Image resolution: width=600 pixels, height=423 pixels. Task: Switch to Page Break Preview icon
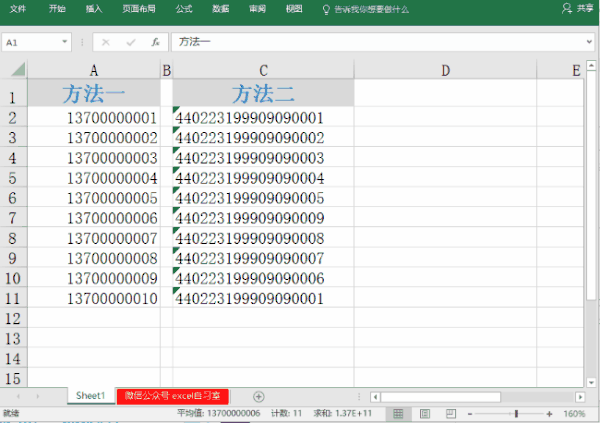click(x=451, y=413)
